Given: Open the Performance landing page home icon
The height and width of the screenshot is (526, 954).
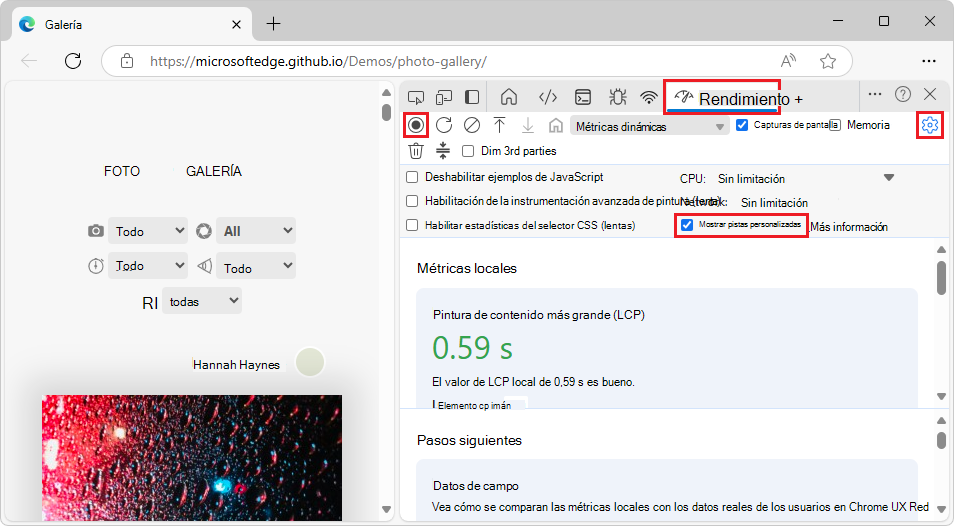Looking at the screenshot, I should pyautogui.click(x=555, y=125).
